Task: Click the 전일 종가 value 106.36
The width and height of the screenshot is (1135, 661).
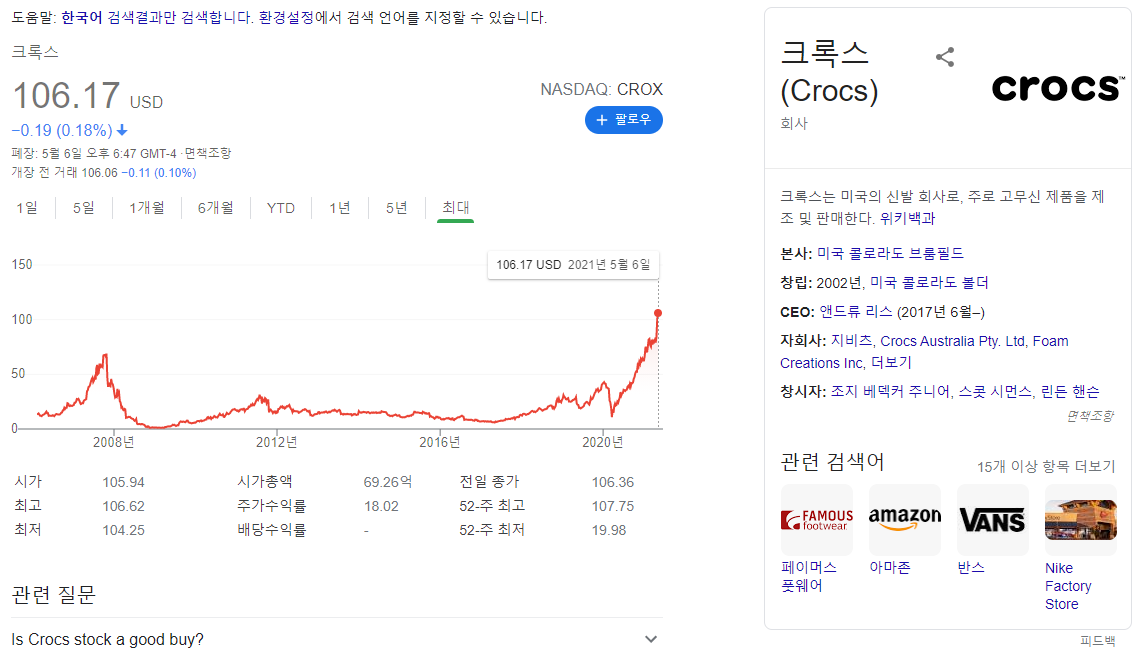Action: (612, 482)
